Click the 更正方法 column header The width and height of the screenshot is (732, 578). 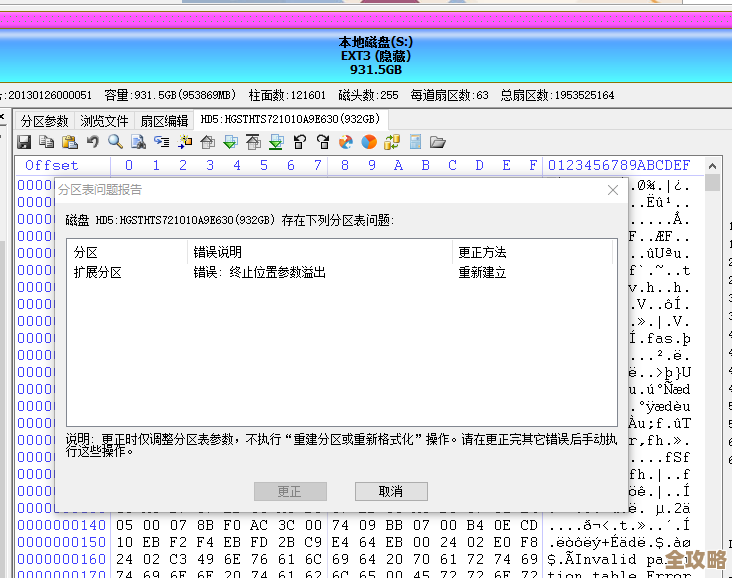[x=532, y=253]
